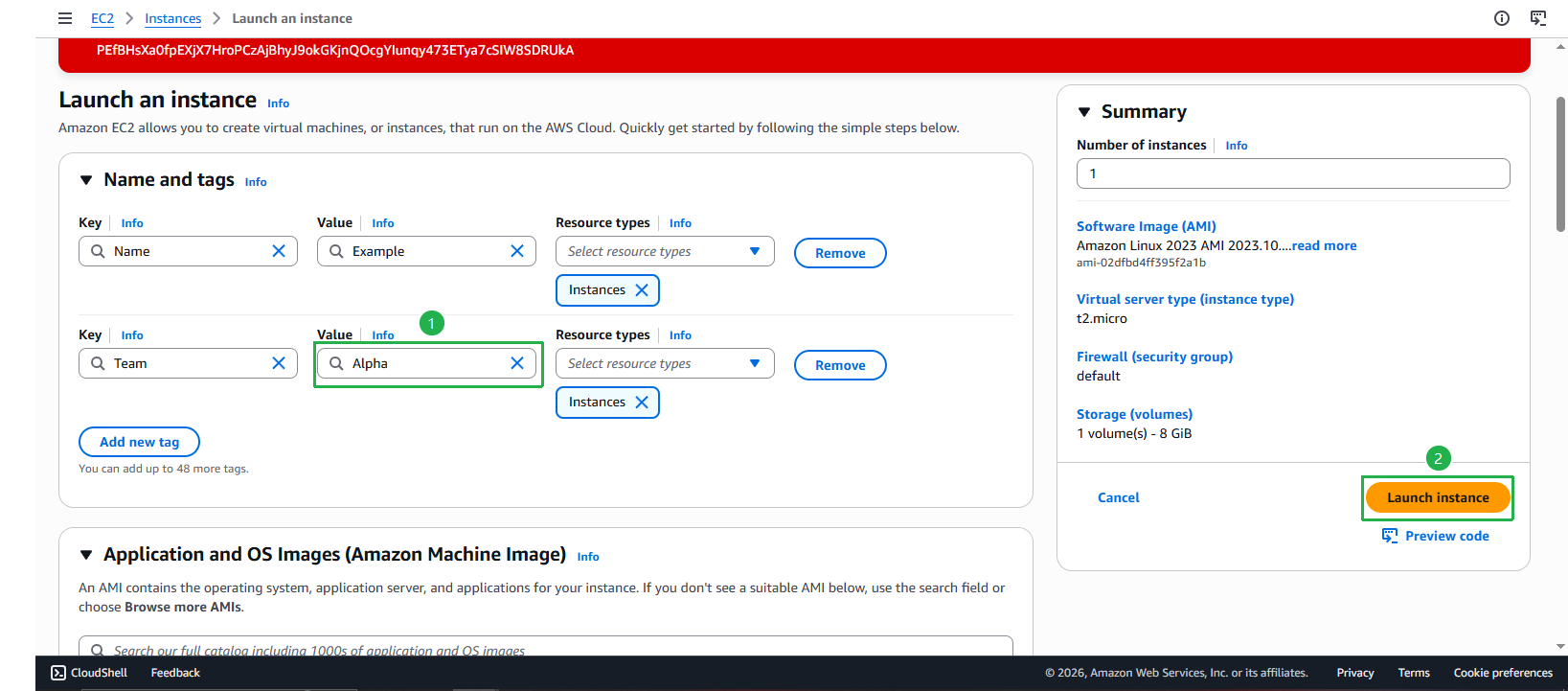Remove the Team tag row

tap(840, 365)
